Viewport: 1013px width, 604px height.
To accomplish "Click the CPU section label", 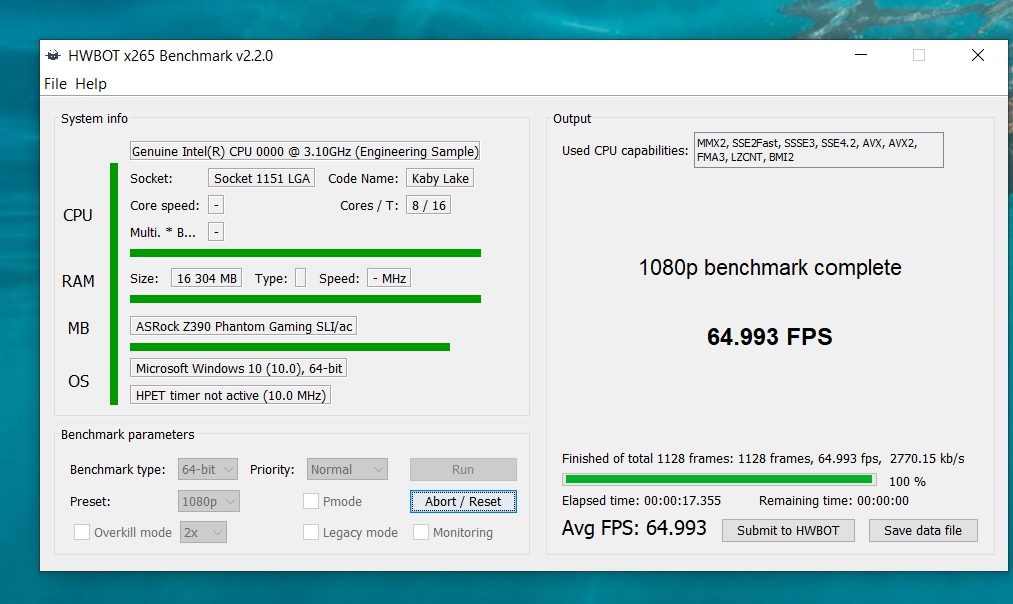I will point(78,215).
